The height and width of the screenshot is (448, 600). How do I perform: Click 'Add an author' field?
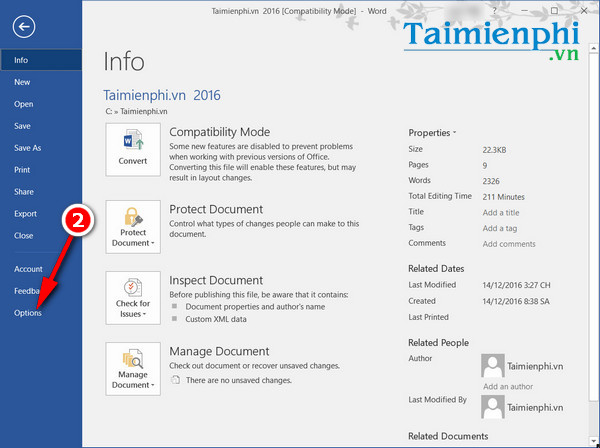pos(508,386)
